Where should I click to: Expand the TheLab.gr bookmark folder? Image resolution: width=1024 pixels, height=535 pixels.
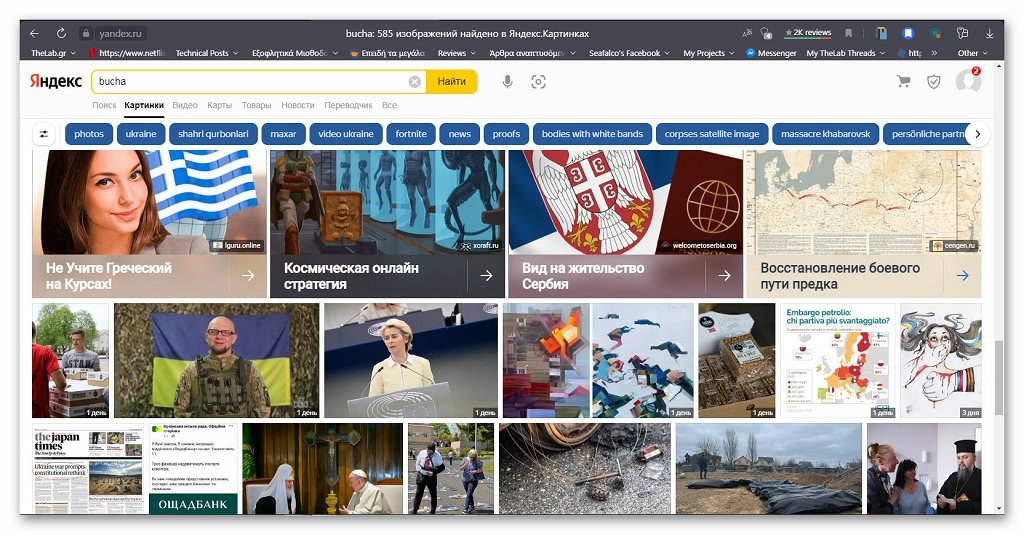coord(53,53)
